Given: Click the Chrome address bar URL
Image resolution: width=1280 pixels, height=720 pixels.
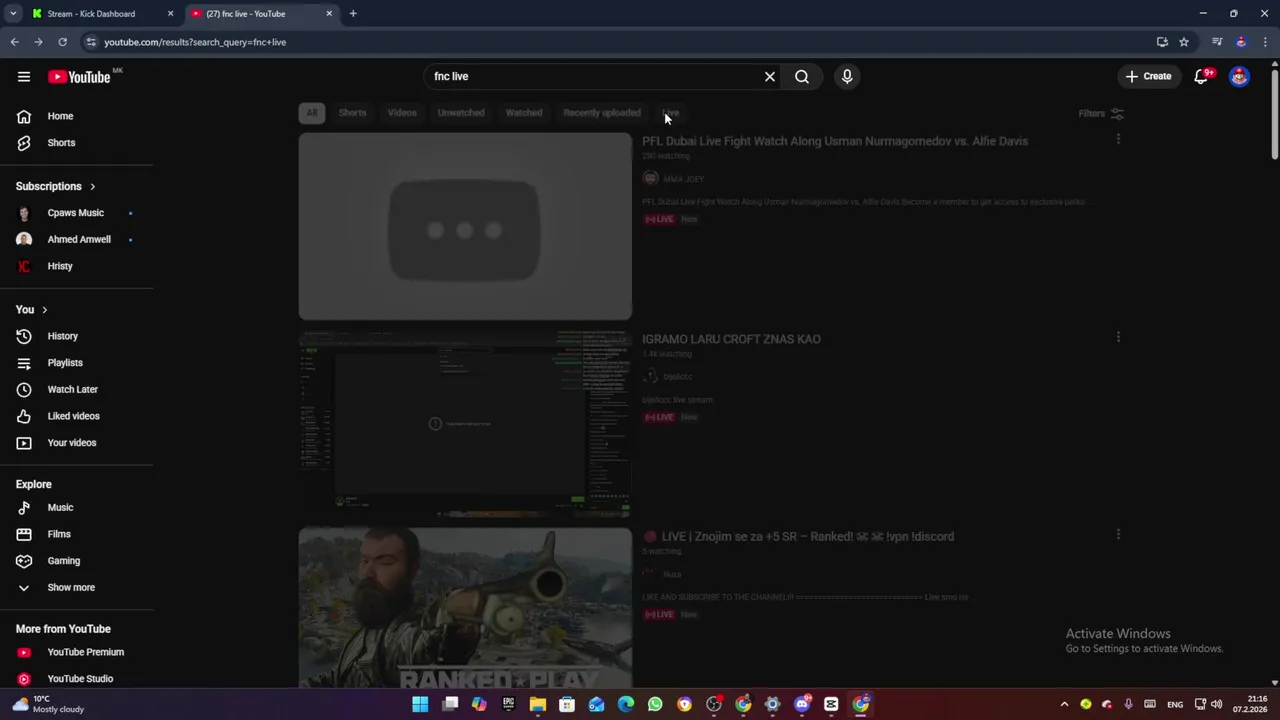Looking at the screenshot, I should (195, 42).
